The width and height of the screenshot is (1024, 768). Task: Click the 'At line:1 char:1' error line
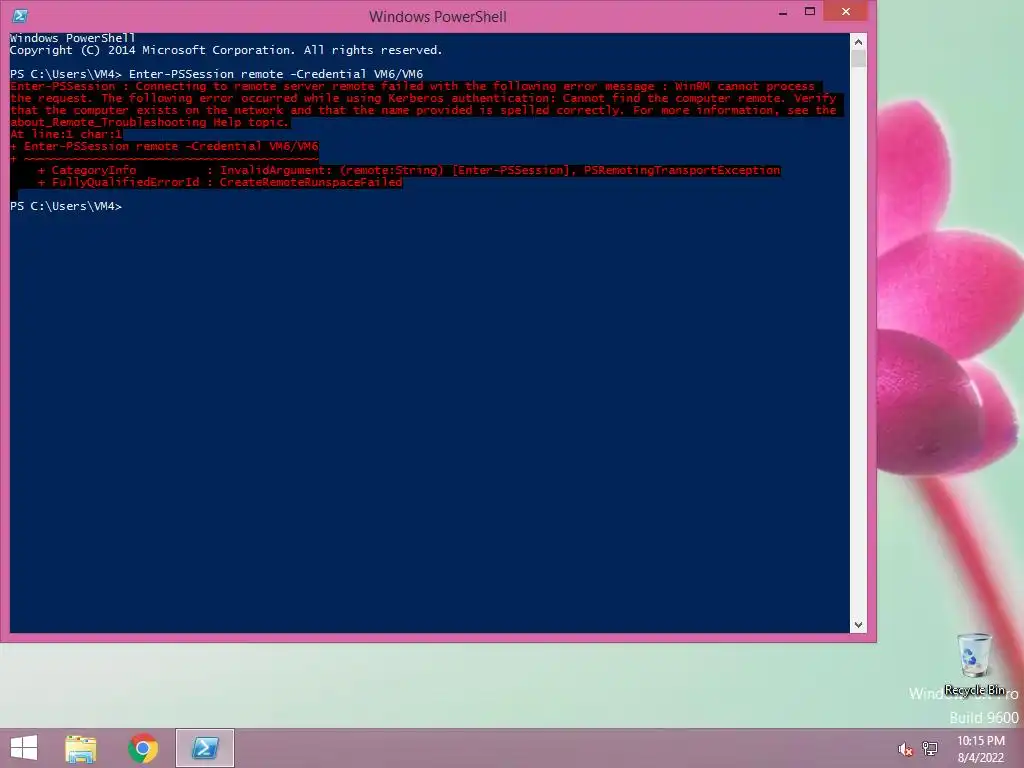[x=66, y=135]
